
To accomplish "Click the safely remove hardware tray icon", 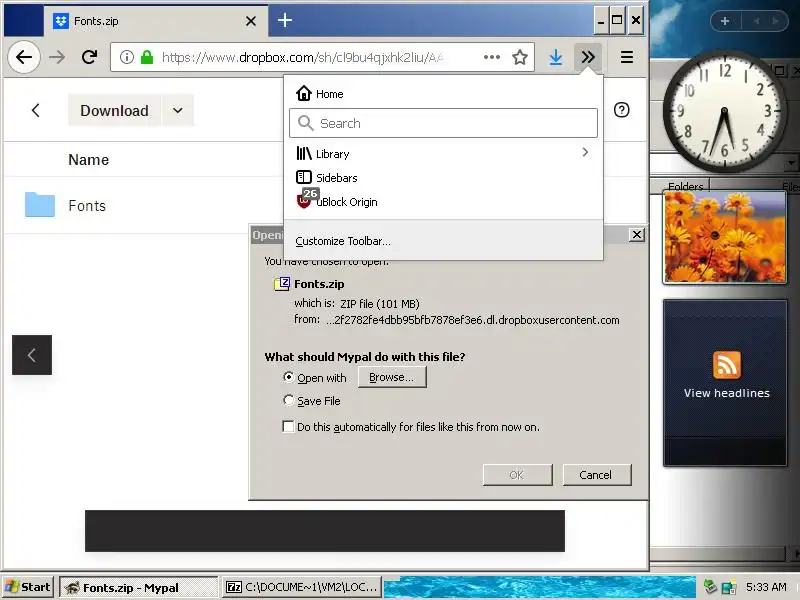I will point(710,587).
